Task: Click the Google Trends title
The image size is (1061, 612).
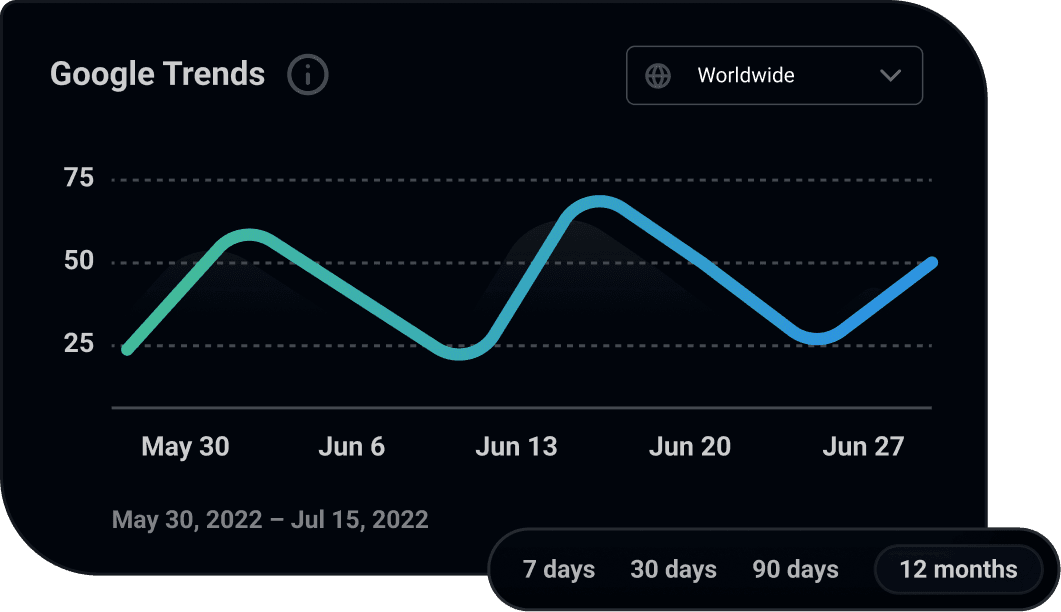Action: 157,74
